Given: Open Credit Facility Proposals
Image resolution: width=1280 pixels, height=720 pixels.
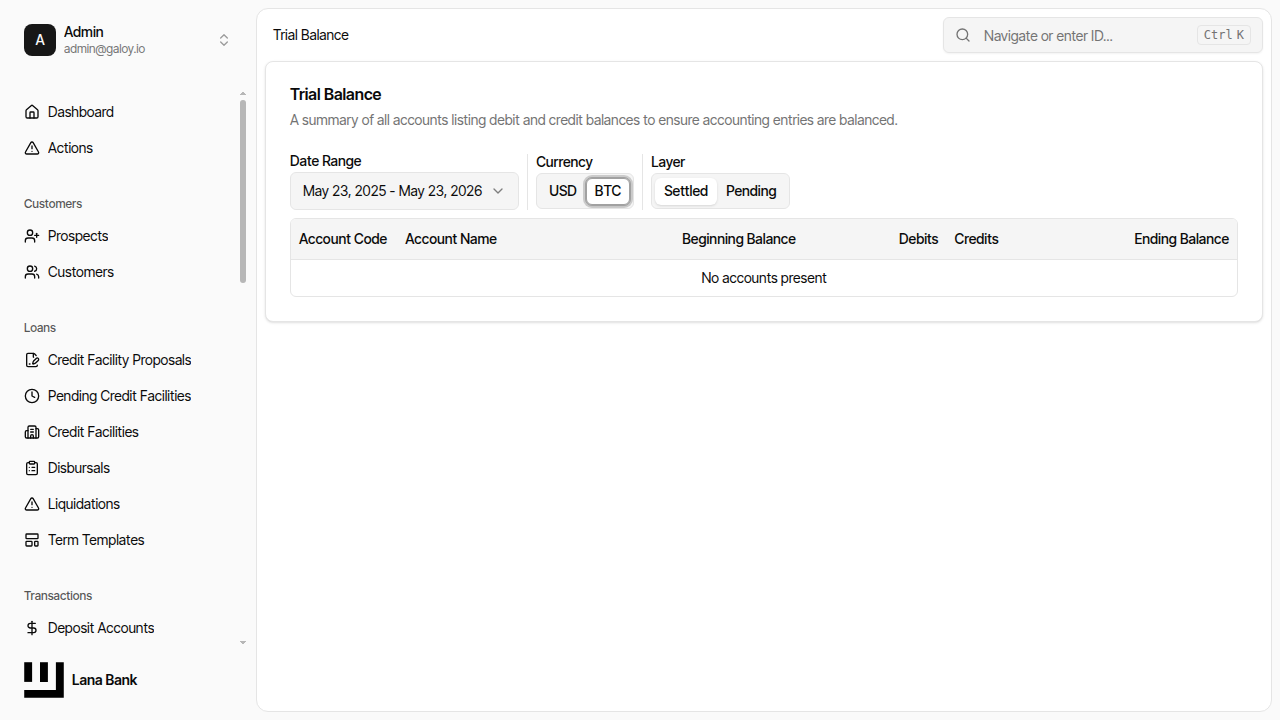Looking at the screenshot, I should pos(128,360).
